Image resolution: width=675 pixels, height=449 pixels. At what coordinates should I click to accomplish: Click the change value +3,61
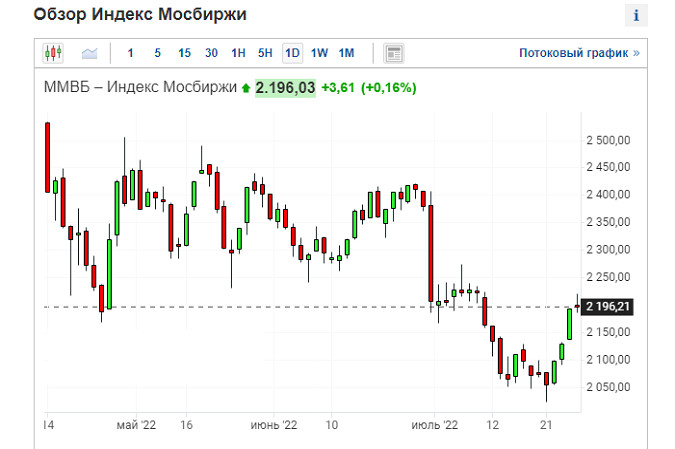338,88
